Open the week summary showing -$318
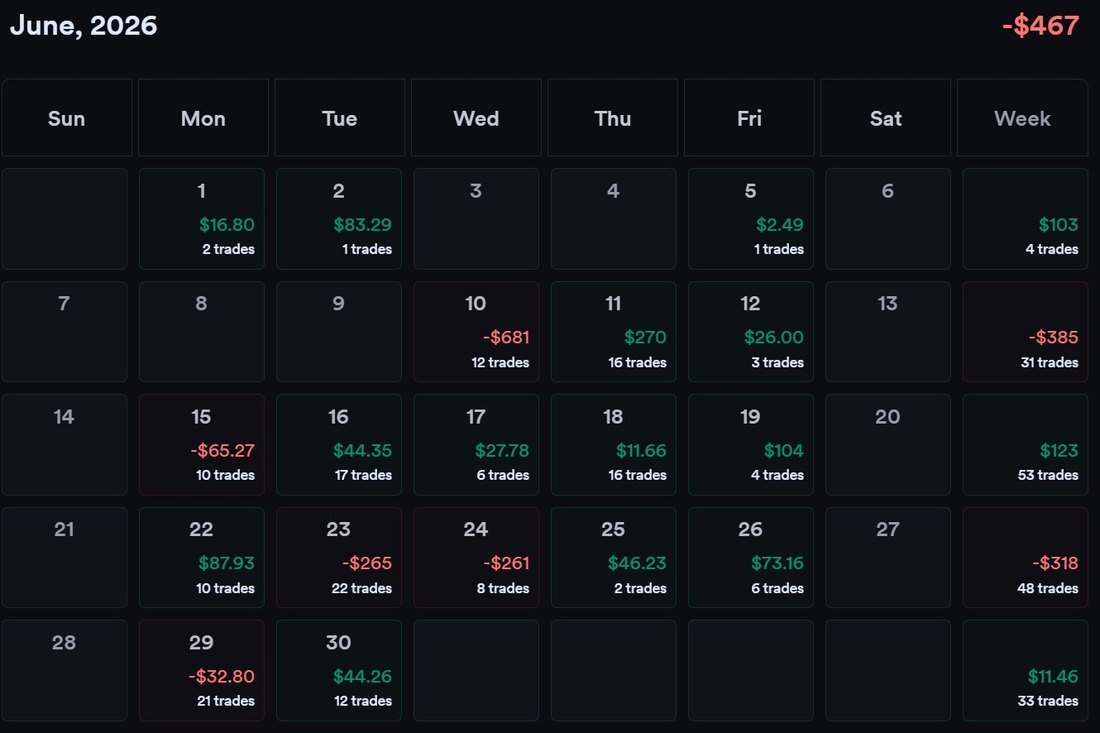 click(1026, 558)
